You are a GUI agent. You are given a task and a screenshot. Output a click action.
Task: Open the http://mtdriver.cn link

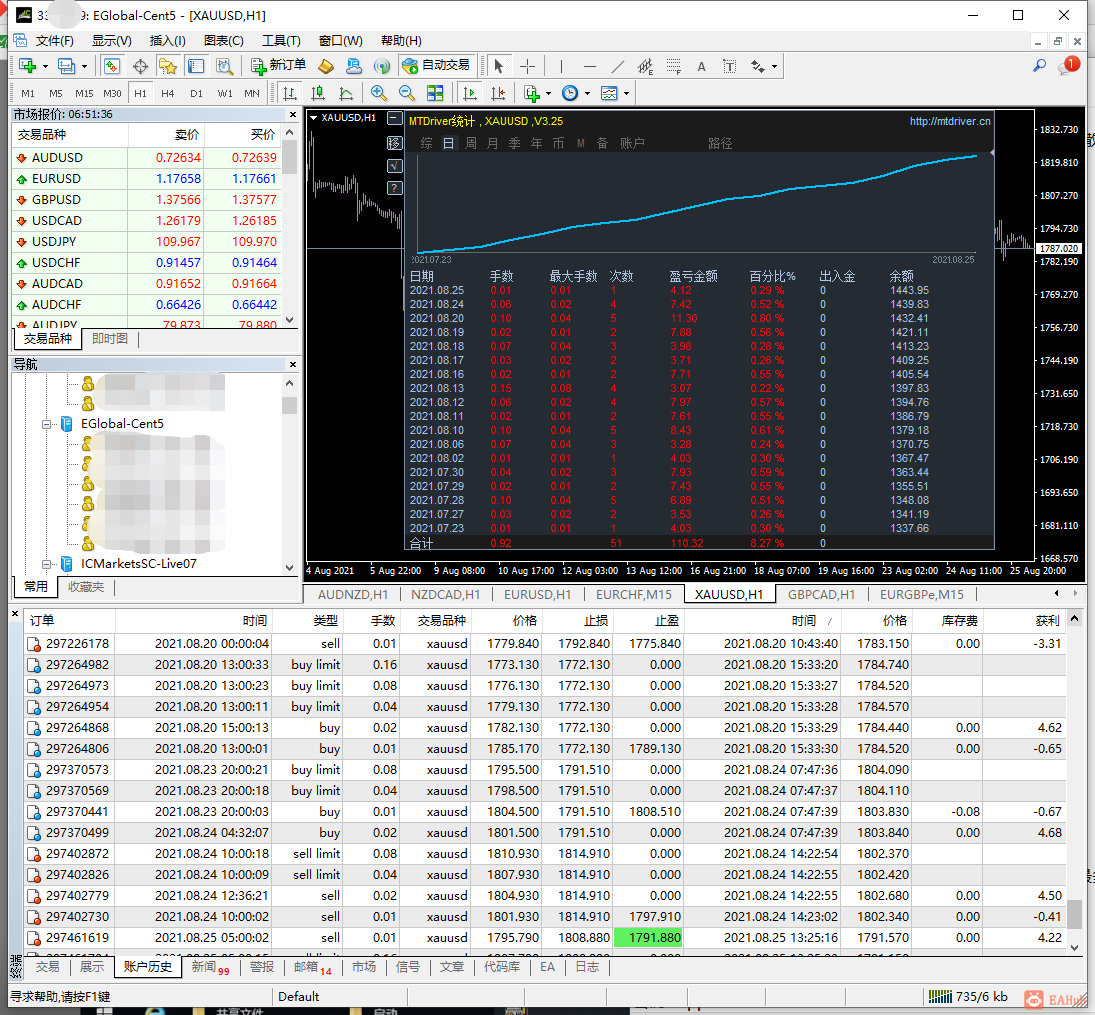(x=950, y=122)
